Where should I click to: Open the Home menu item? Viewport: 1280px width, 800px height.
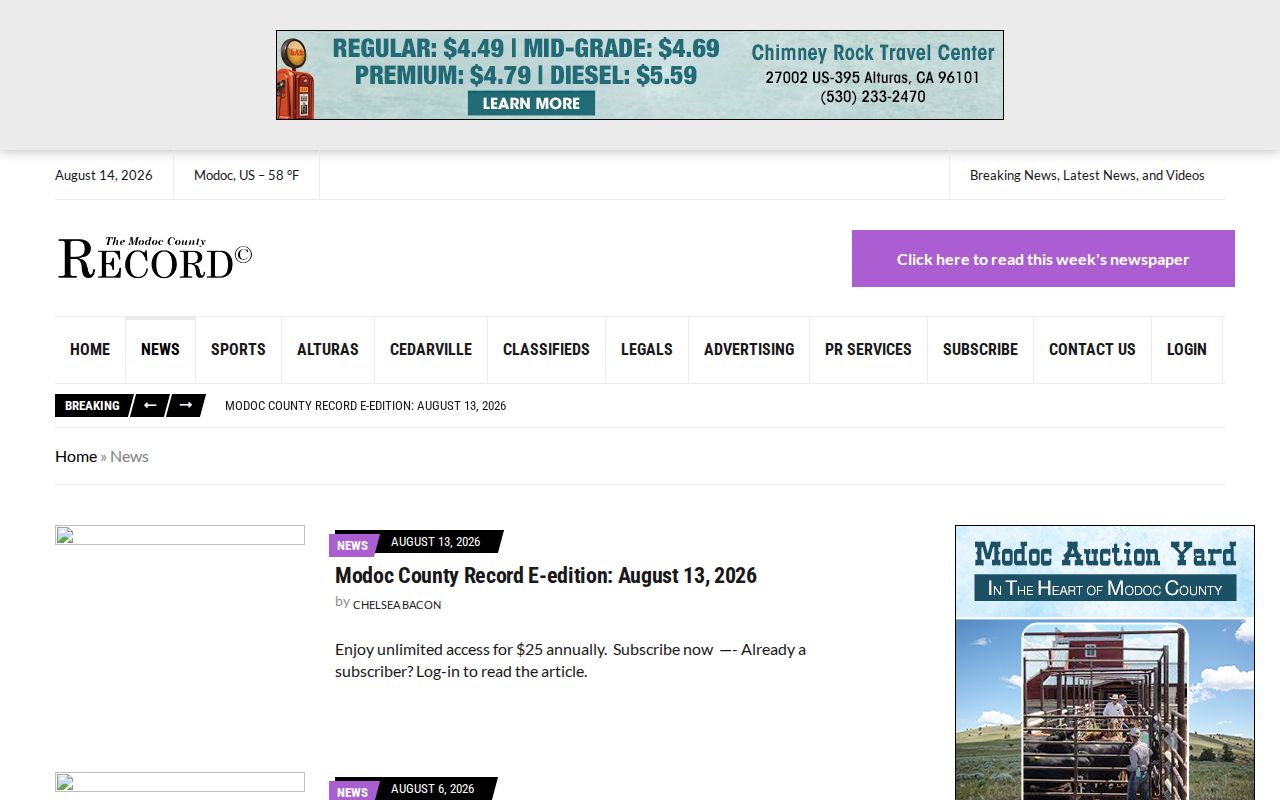pyautogui.click(x=90, y=350)
